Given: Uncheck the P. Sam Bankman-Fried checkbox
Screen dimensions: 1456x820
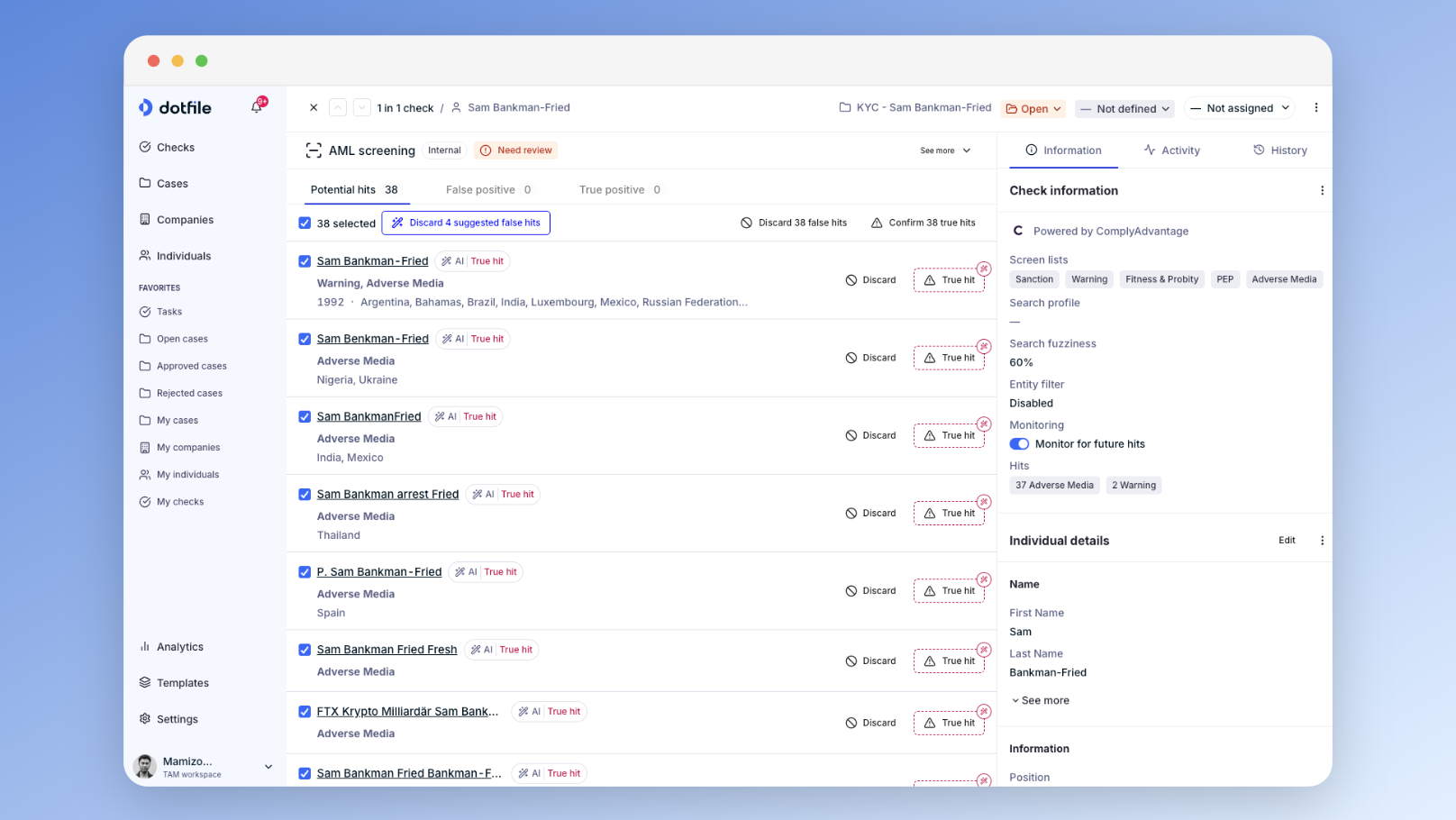Looking at the screenshot, I should point(305,572).
